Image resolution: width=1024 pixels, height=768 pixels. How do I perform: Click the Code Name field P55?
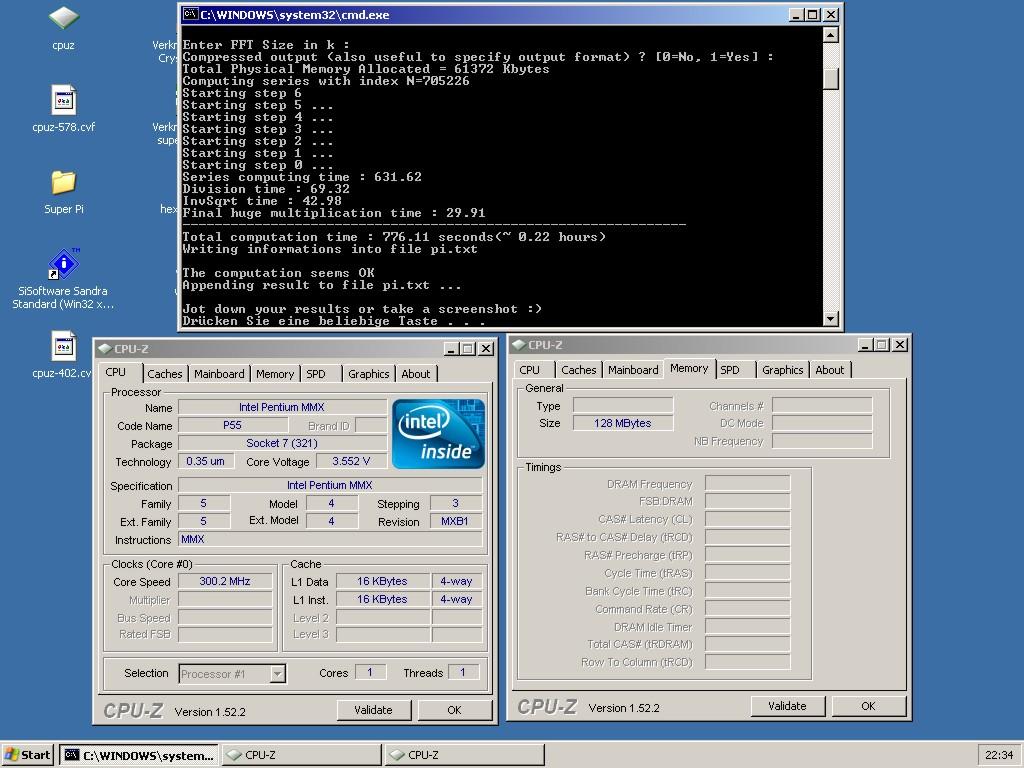click(232, 425)
